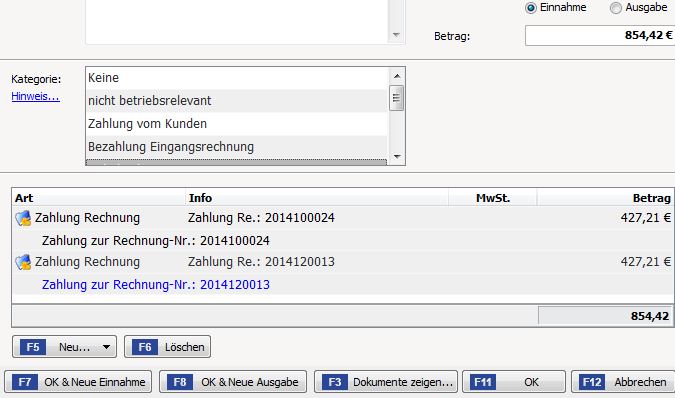
Task: Click the 427,21 € amount of invoice 2014120013
Action: [x=646, y=262]
